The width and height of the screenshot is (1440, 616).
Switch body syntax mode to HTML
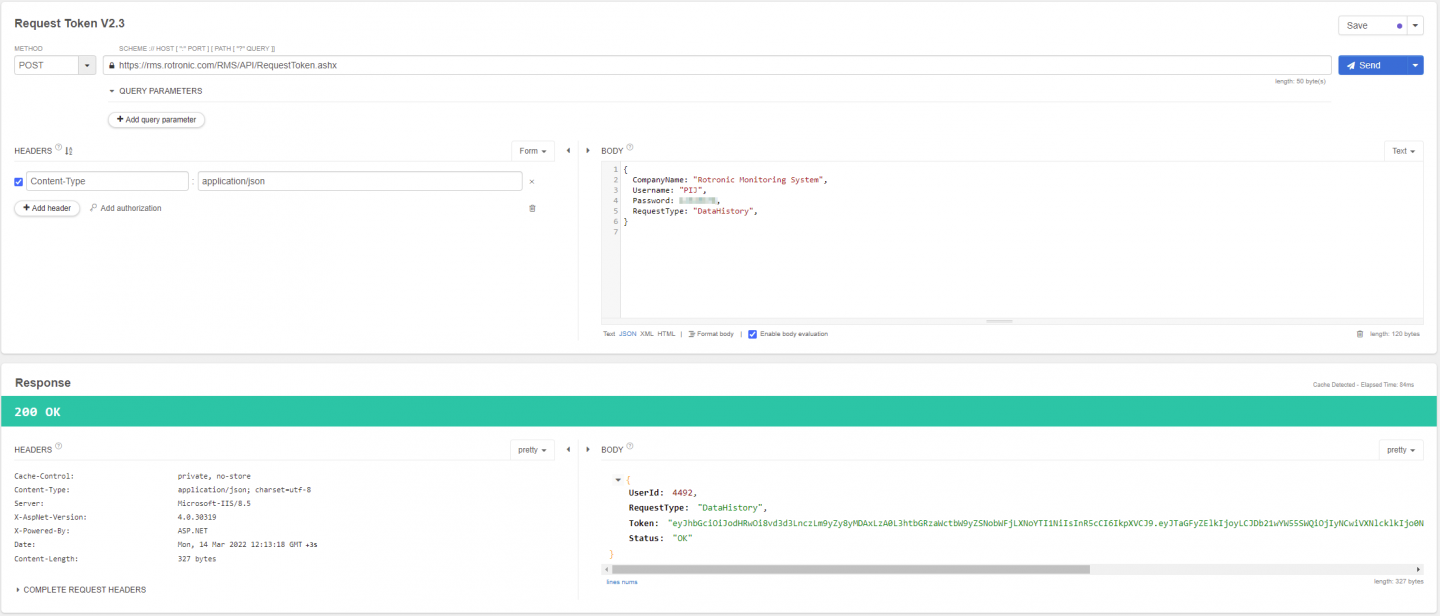point(666,334)
